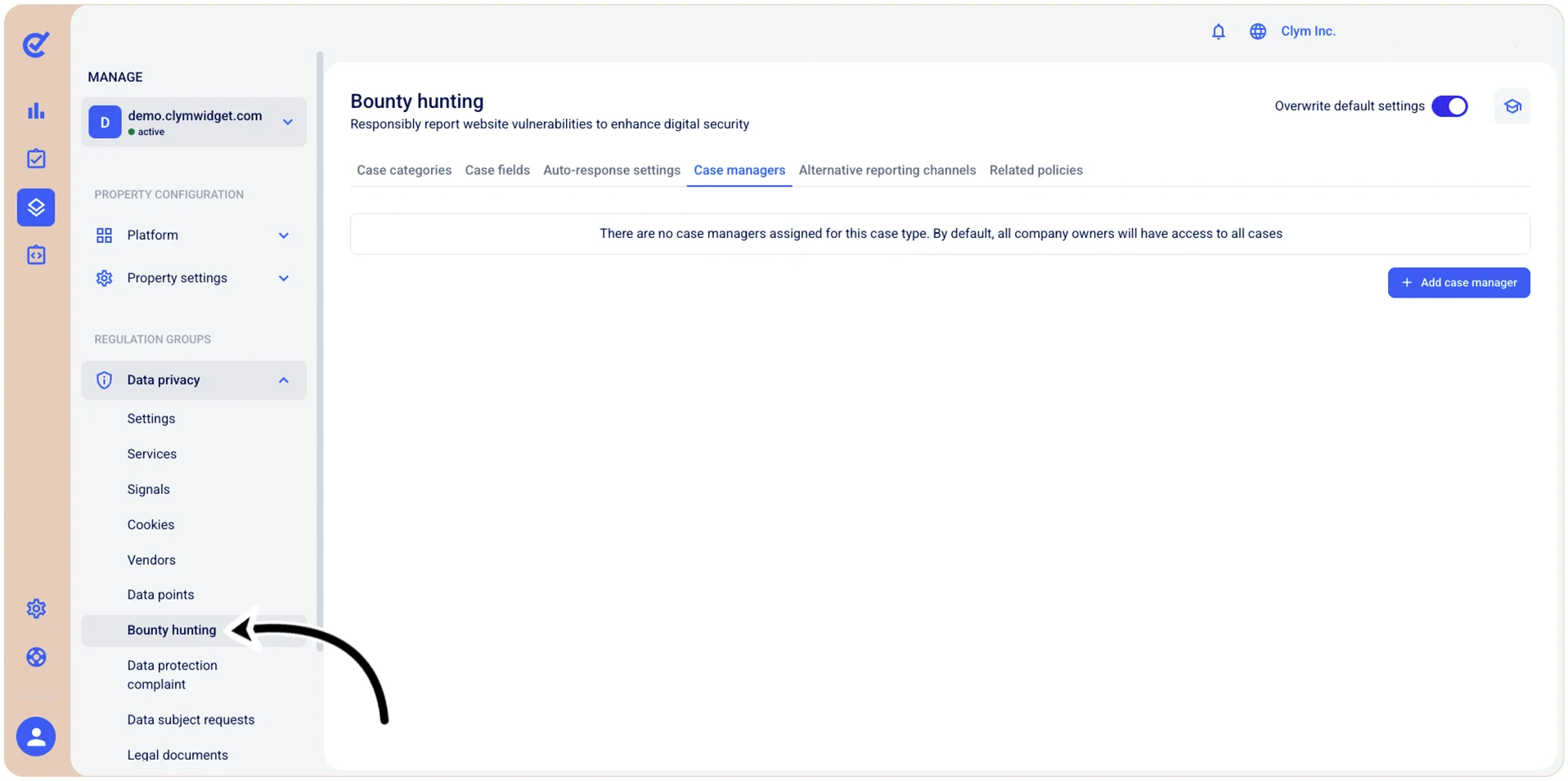This screenshot has width=1568, height=781.
Task: Open the graduation cap tutorial icon
Action: (1512, 106)
